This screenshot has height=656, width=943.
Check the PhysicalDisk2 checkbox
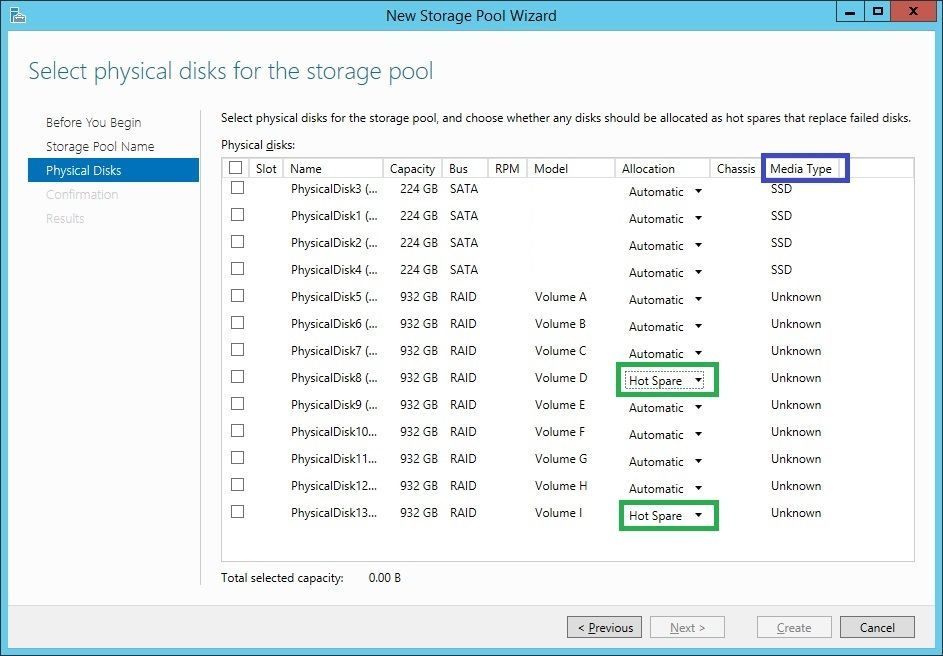(x=238, y=242)
